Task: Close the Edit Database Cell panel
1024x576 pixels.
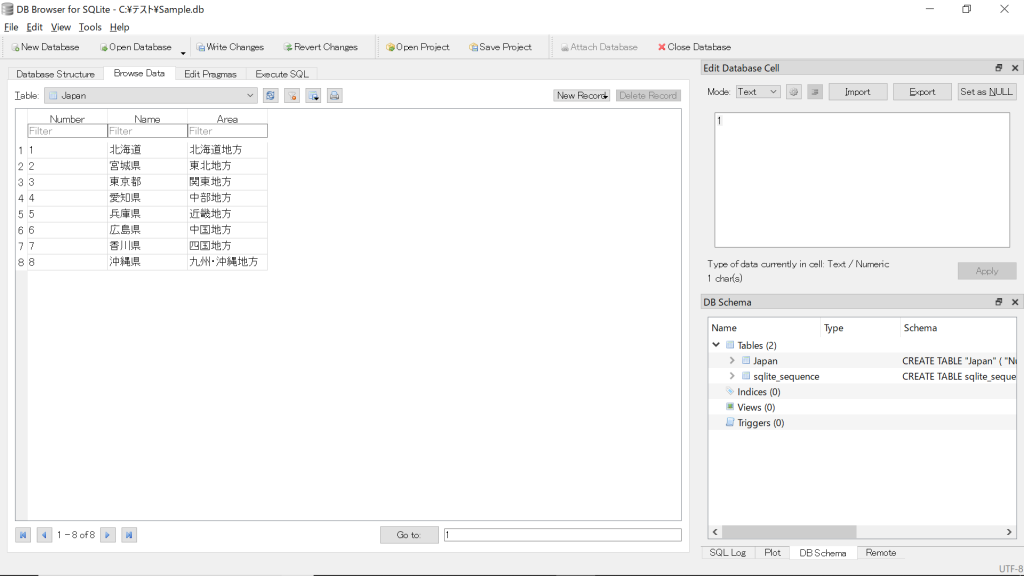Action: [x=1015, y=68]
